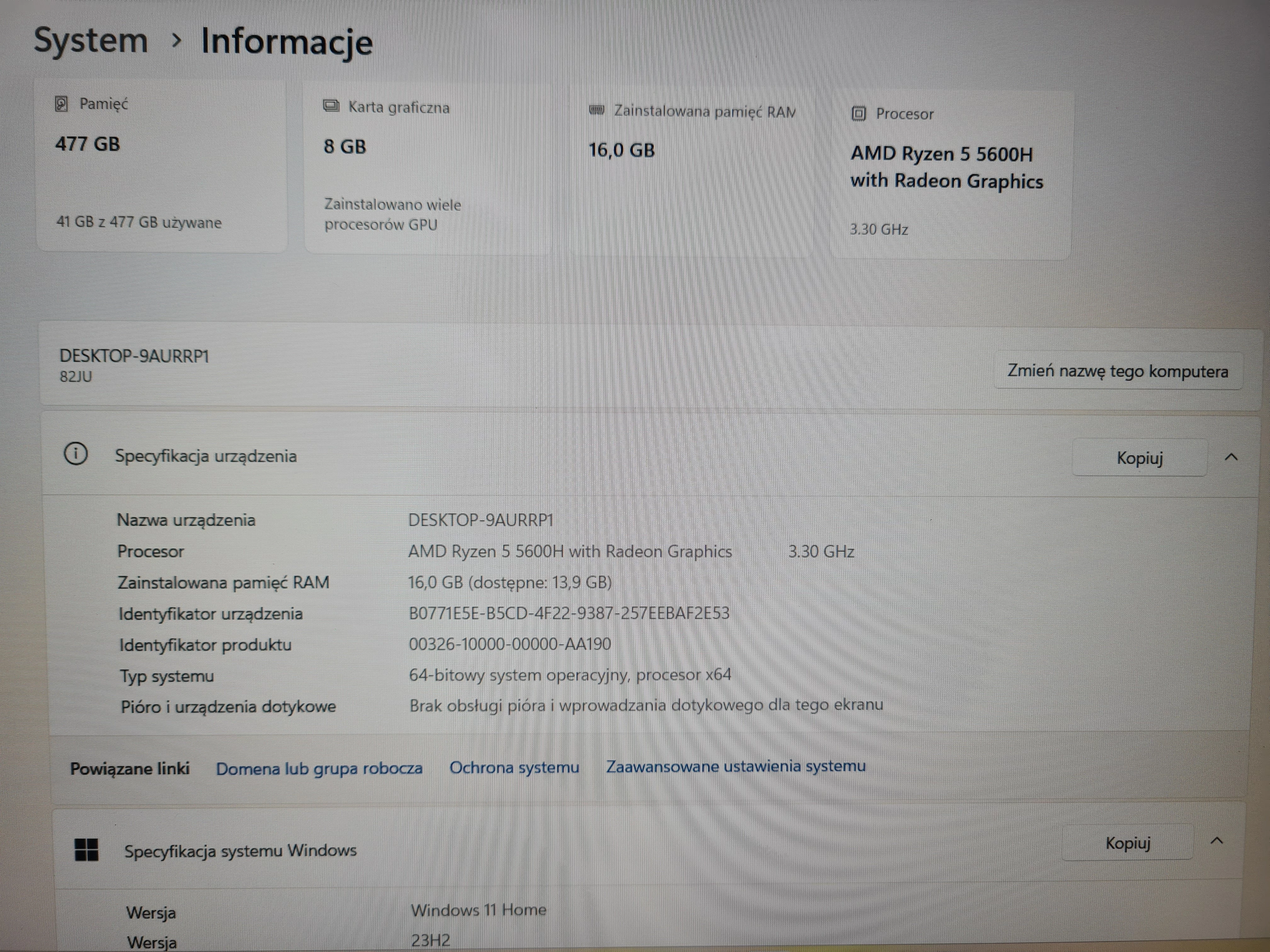Select the 16,0 GB RAM value in top card
1270x952 pixels.
[622, 150]
